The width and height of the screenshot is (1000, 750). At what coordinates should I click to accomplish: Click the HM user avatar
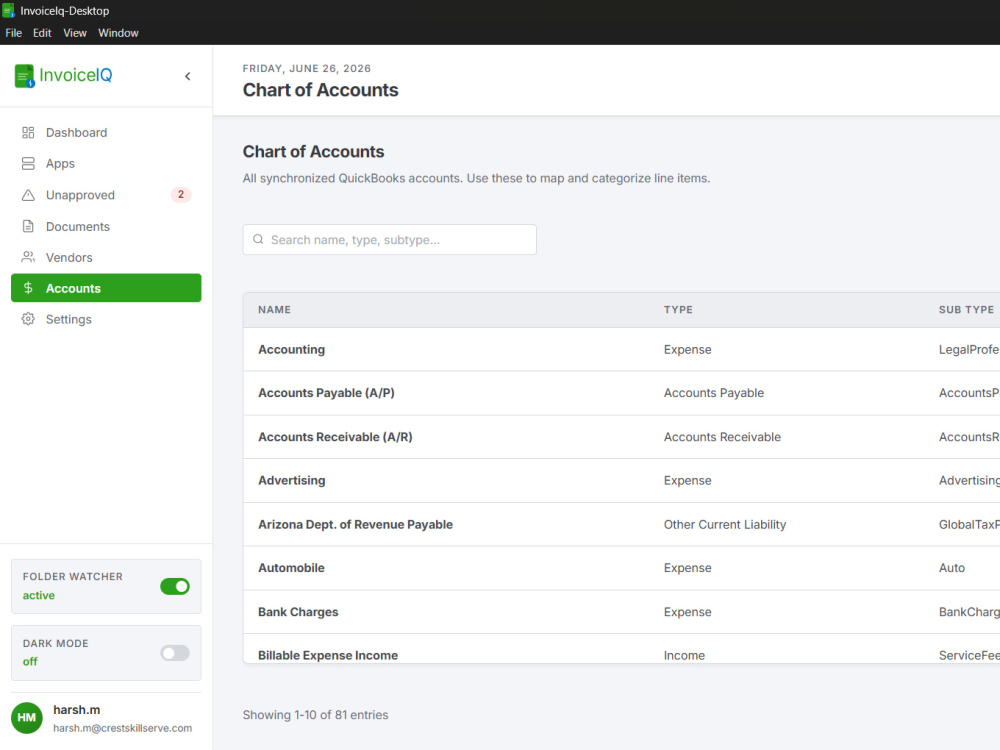tap(27, 717)
